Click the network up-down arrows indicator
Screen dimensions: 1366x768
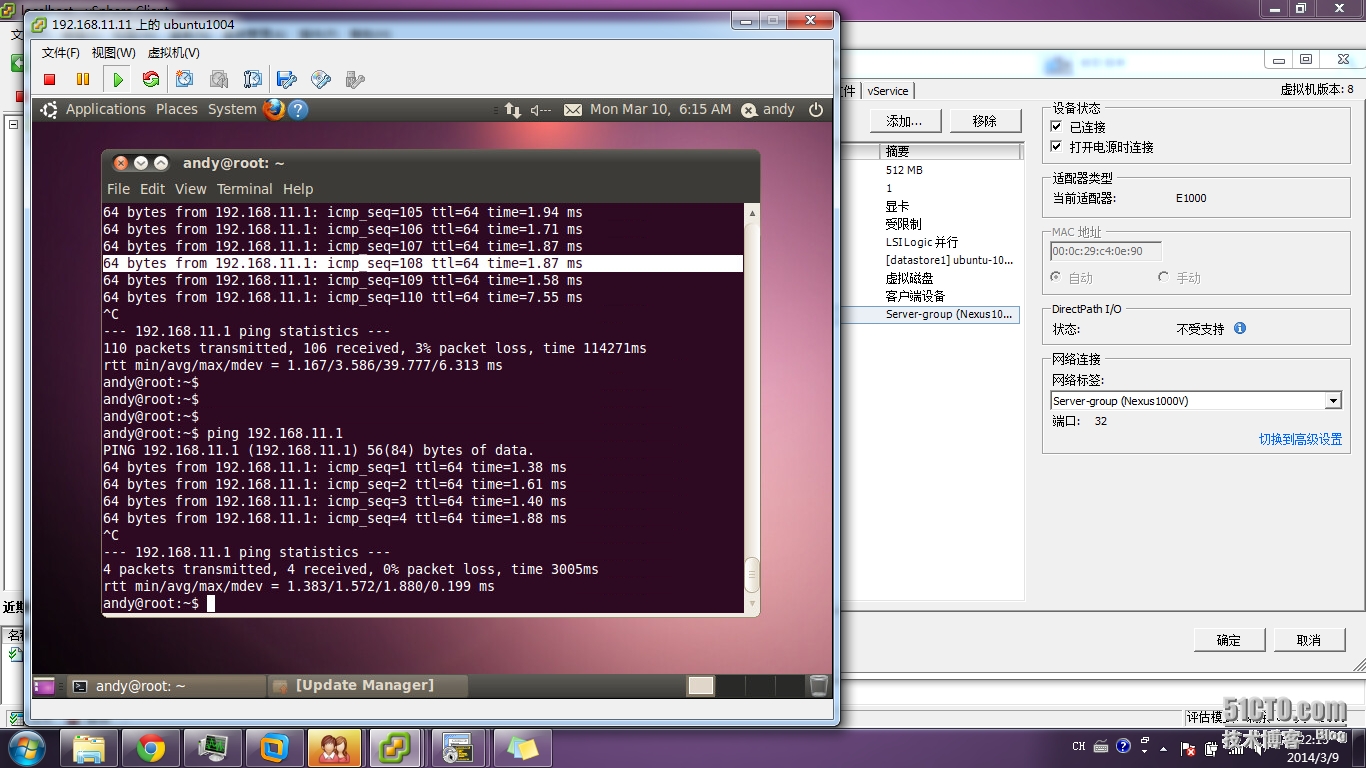513,110
